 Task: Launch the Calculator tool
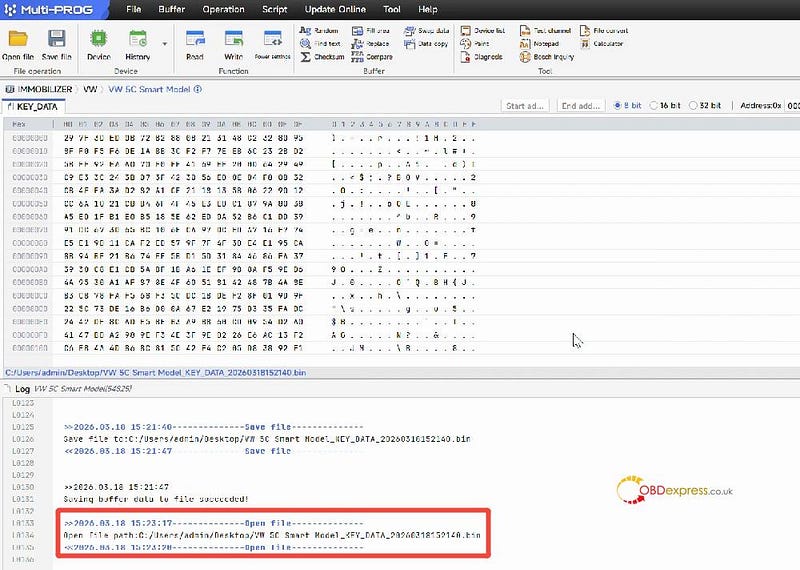pyautogui.click(x=602, y=44)
